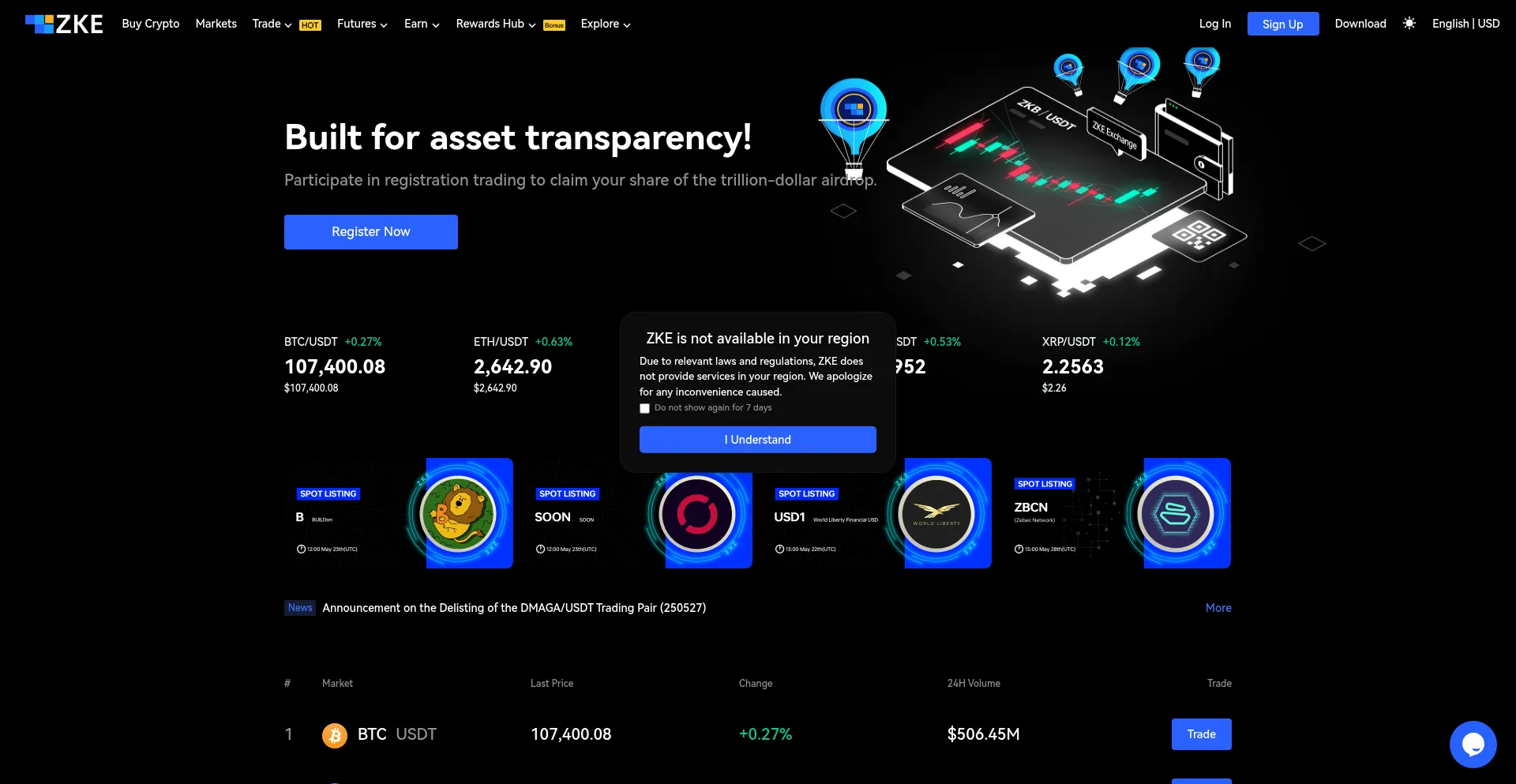Screen dimensions: 1516x784
Task: Click the Trade button in BTC row
Action: point(1202,734)
